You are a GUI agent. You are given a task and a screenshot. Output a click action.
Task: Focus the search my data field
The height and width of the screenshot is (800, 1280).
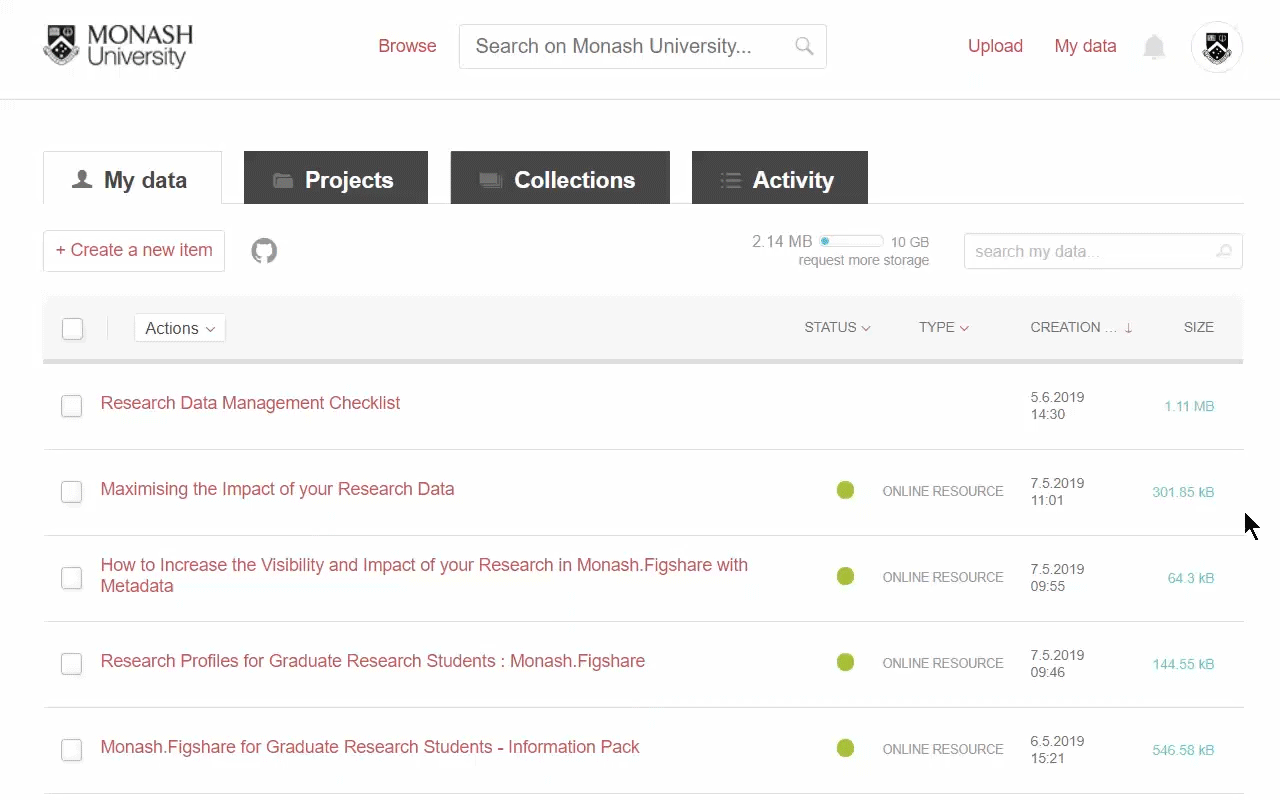[x=1103, y=252]
